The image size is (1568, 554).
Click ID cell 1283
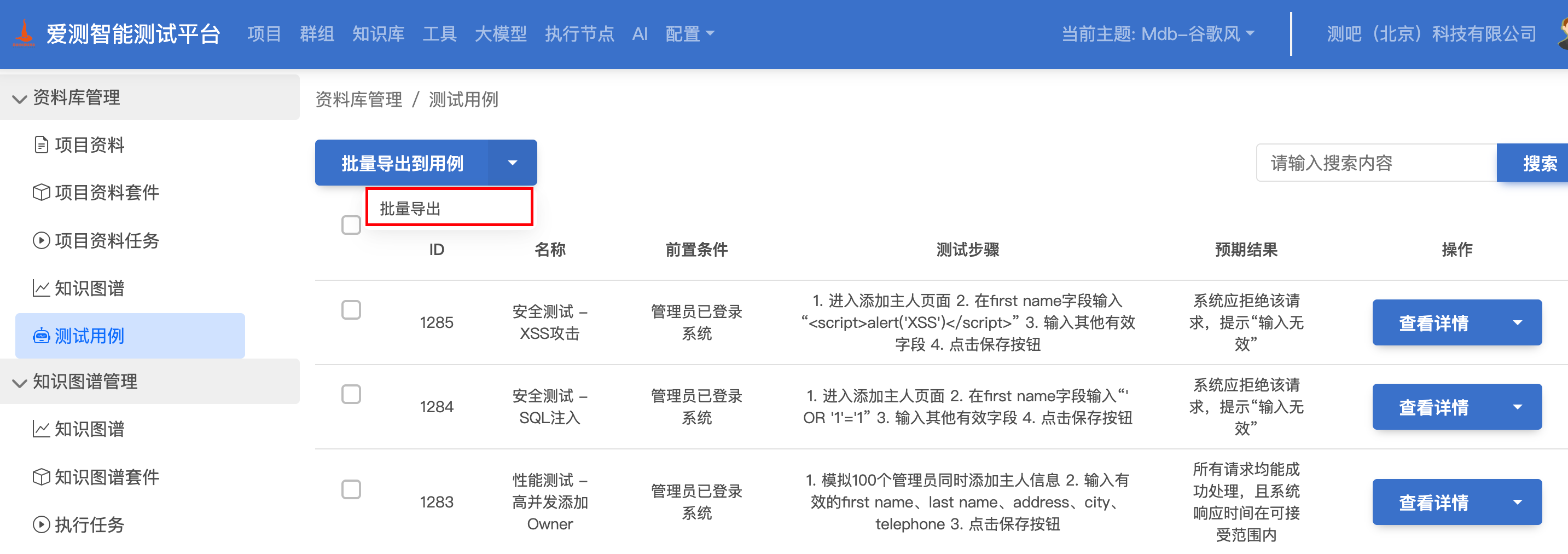click(x=437, y=502)
